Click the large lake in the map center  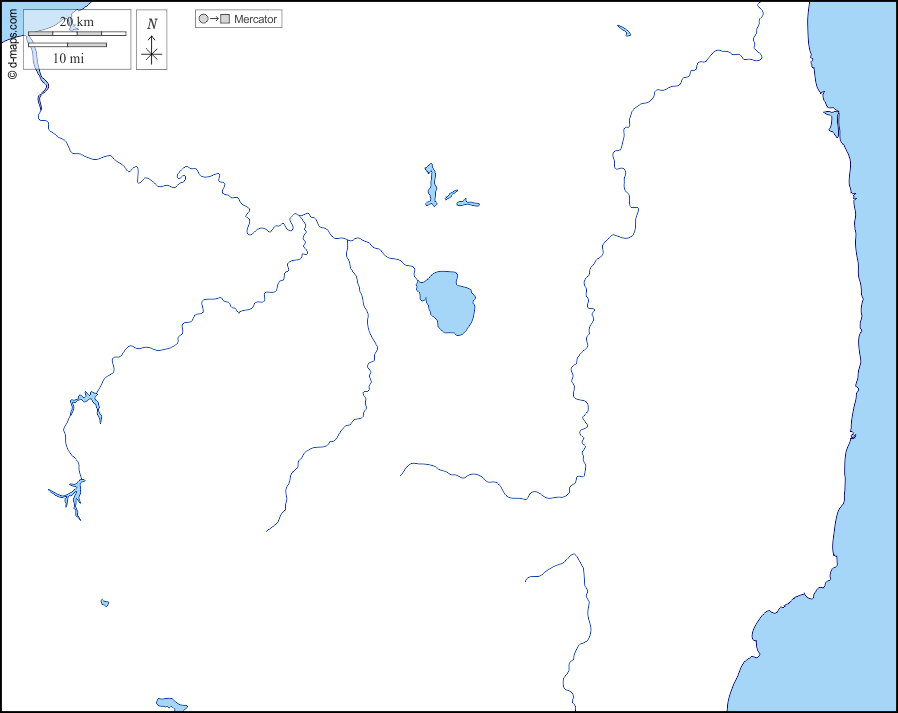[448, 301]
